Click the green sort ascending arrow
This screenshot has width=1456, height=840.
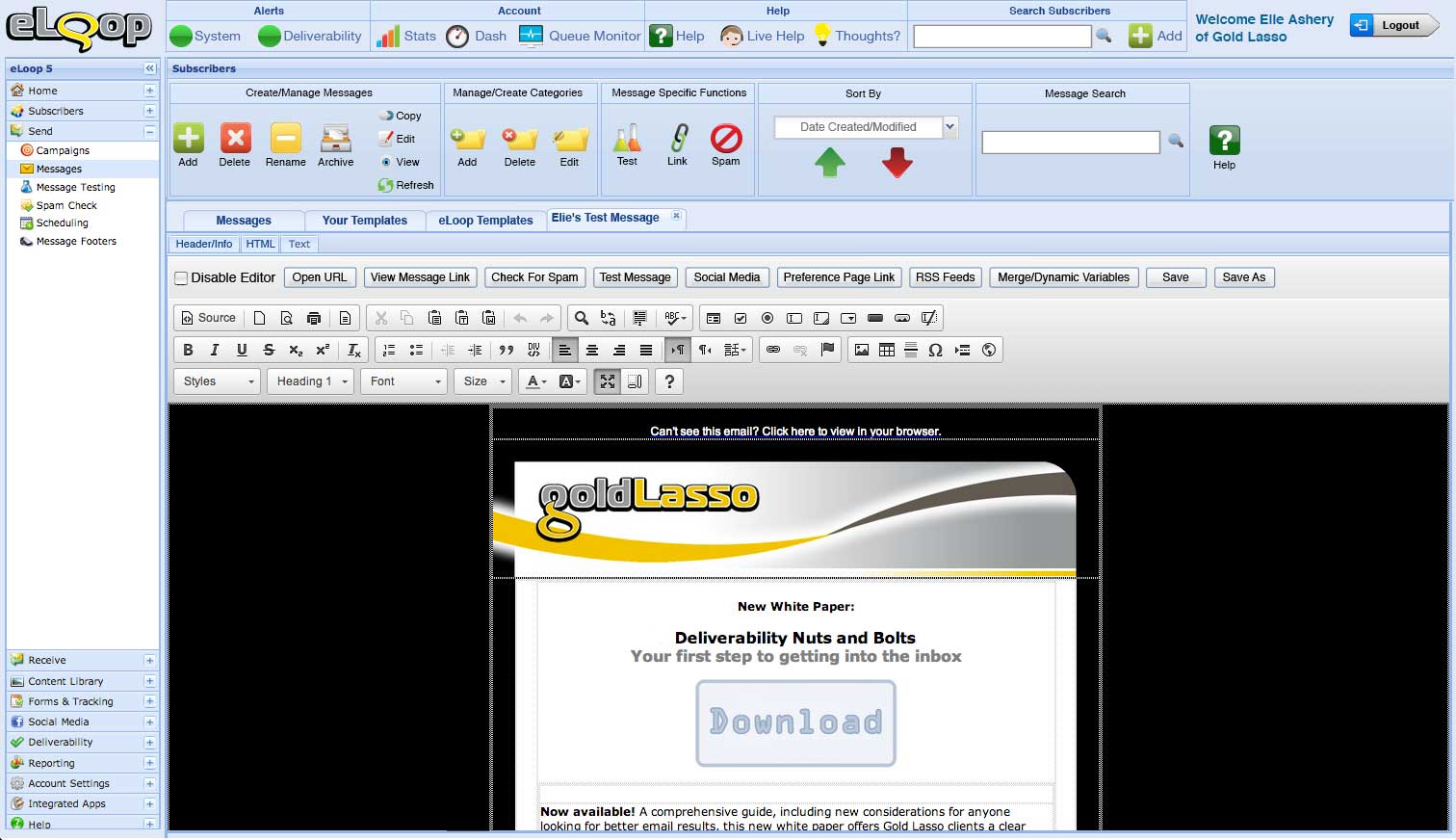829,163
